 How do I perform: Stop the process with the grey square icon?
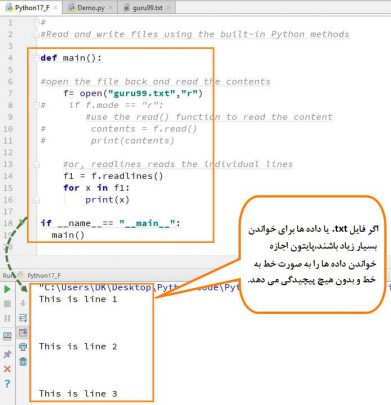[7, 303]
